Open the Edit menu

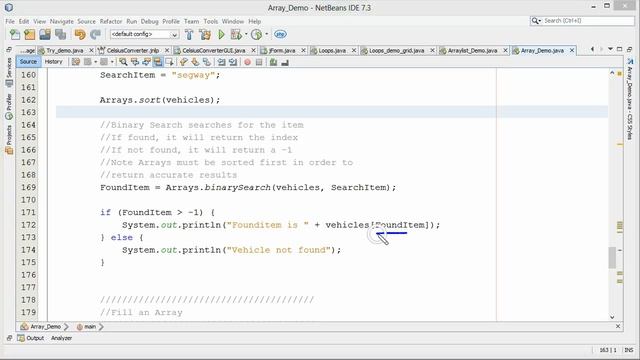click(x=24, y=21)
